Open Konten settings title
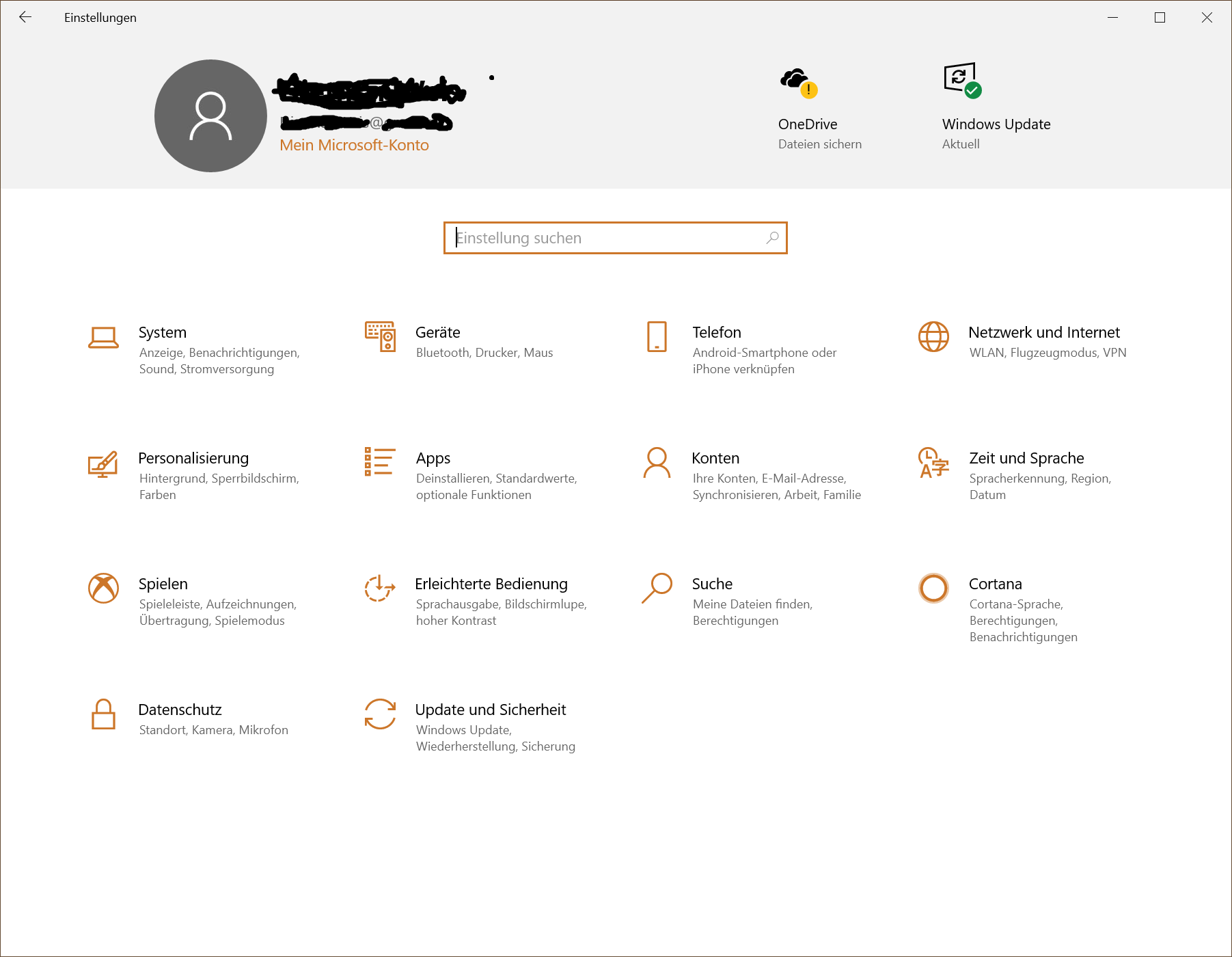 pyautogui.click(x=715, y=458)
